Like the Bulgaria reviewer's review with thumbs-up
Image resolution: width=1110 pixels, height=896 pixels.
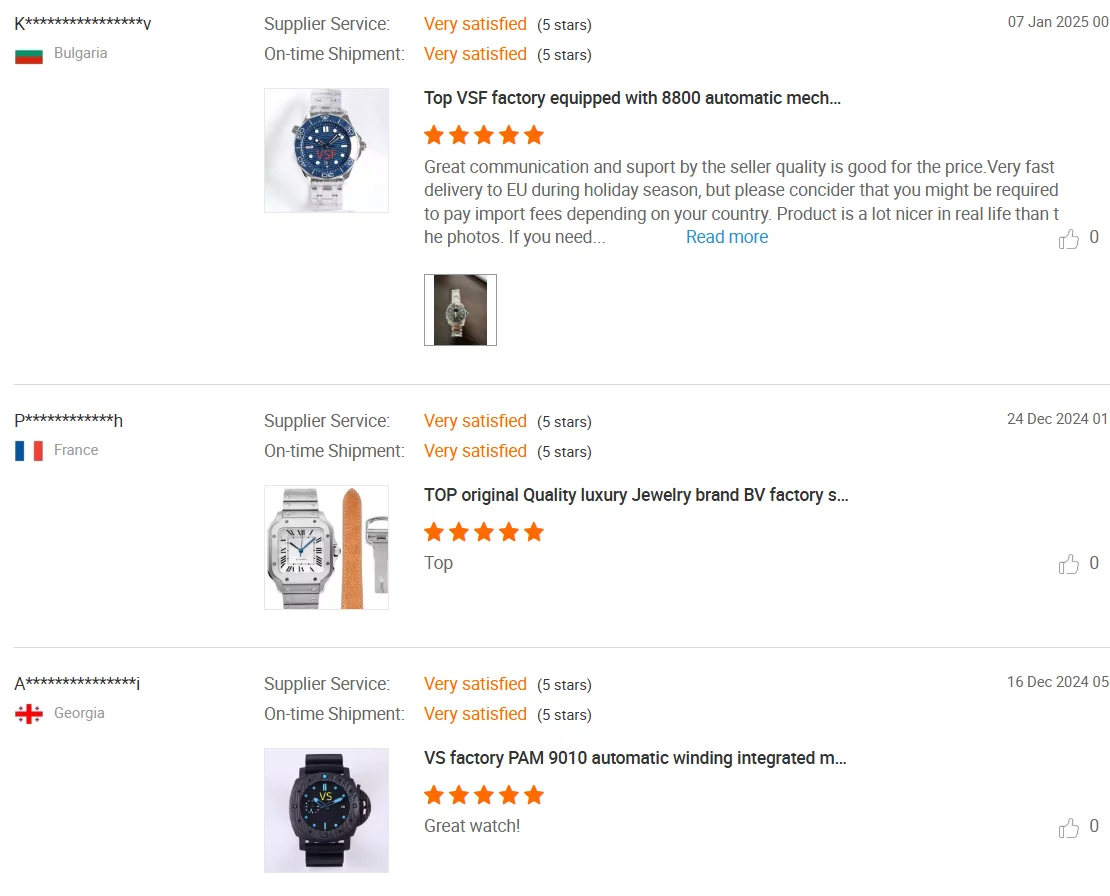pos(1069,239)
